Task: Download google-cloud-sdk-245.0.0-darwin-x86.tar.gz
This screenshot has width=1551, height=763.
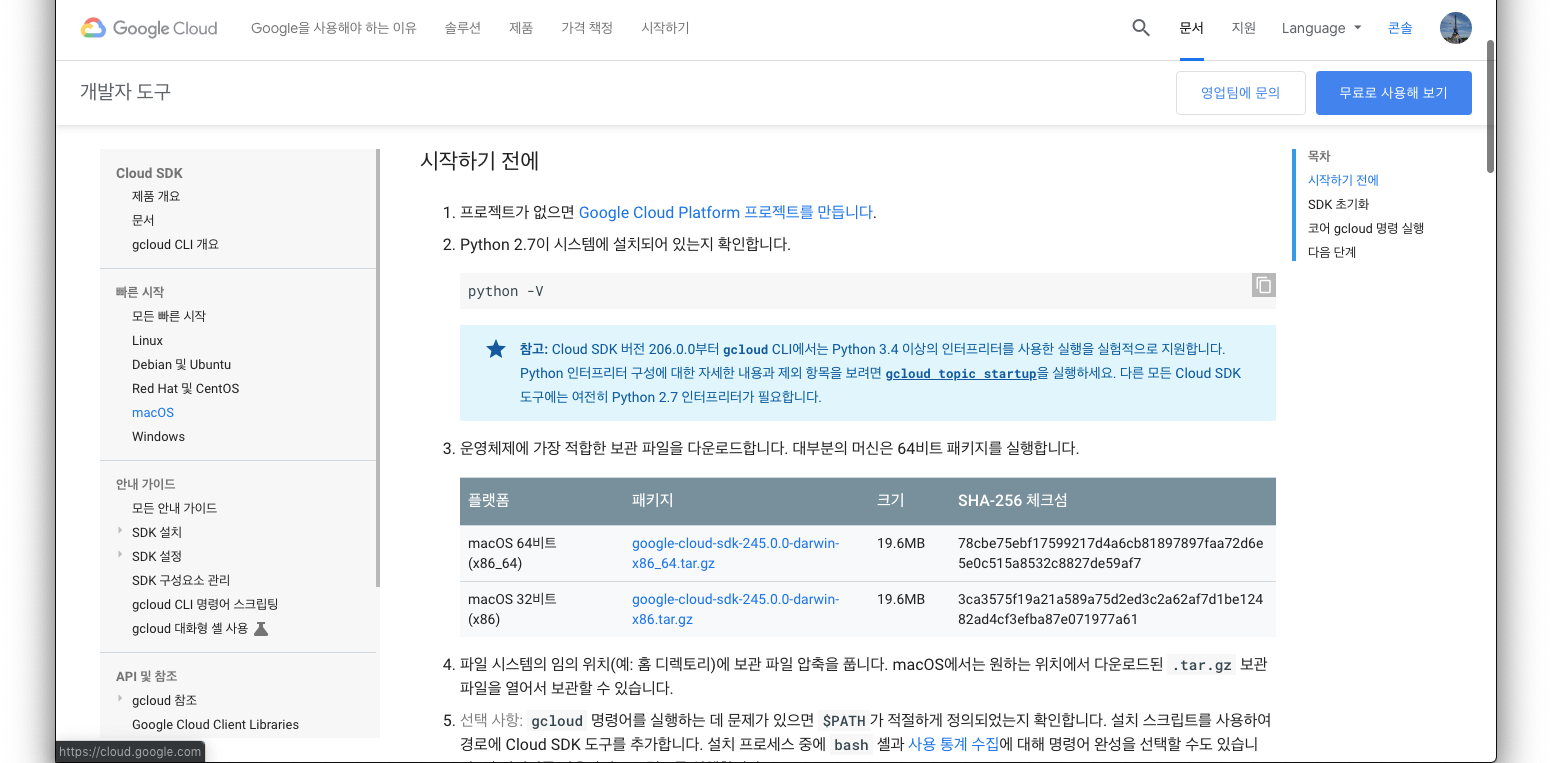Action: click(x=735, y=609)
